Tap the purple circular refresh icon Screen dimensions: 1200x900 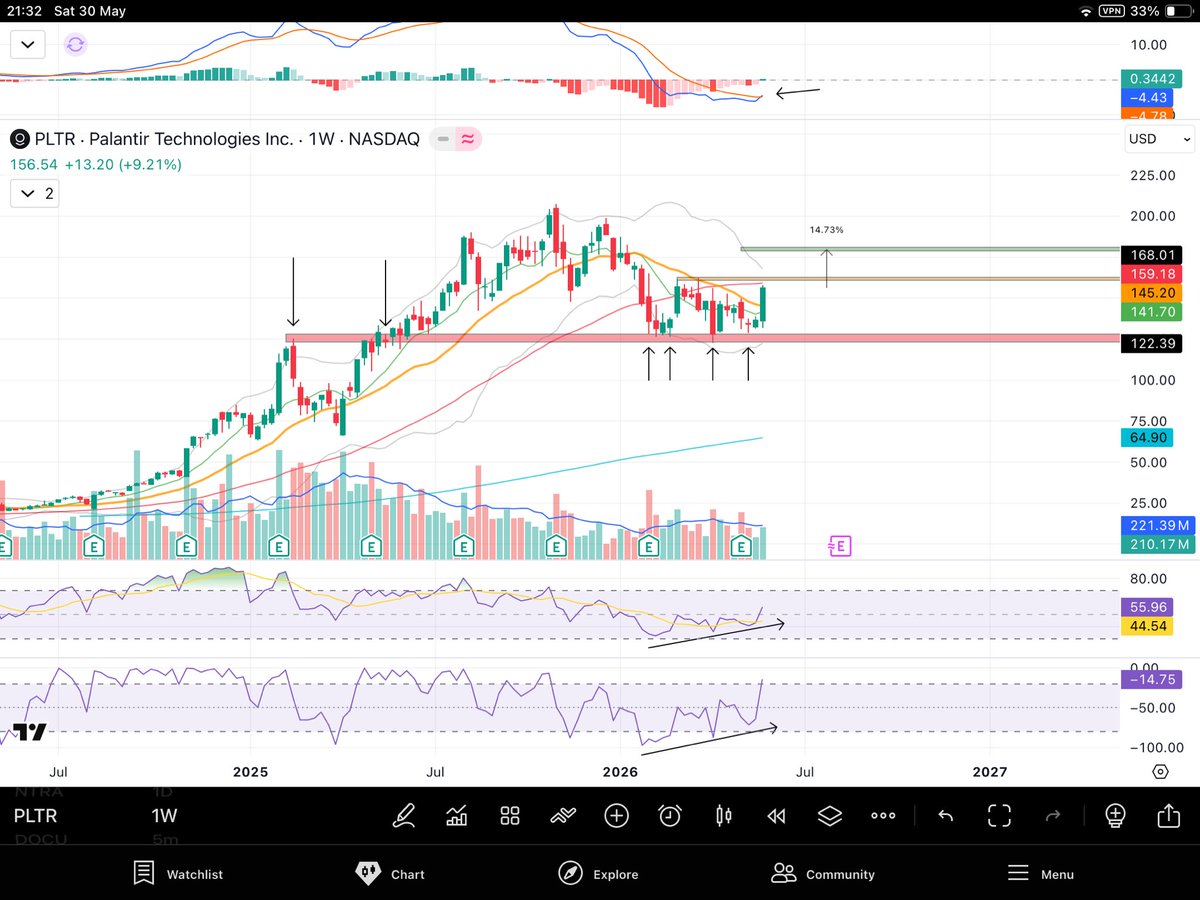76,44
